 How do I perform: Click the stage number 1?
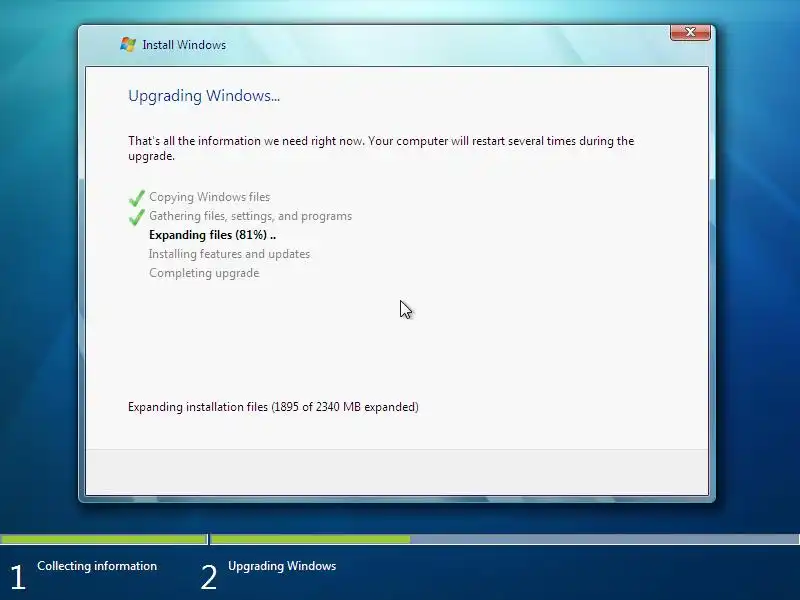17,578
